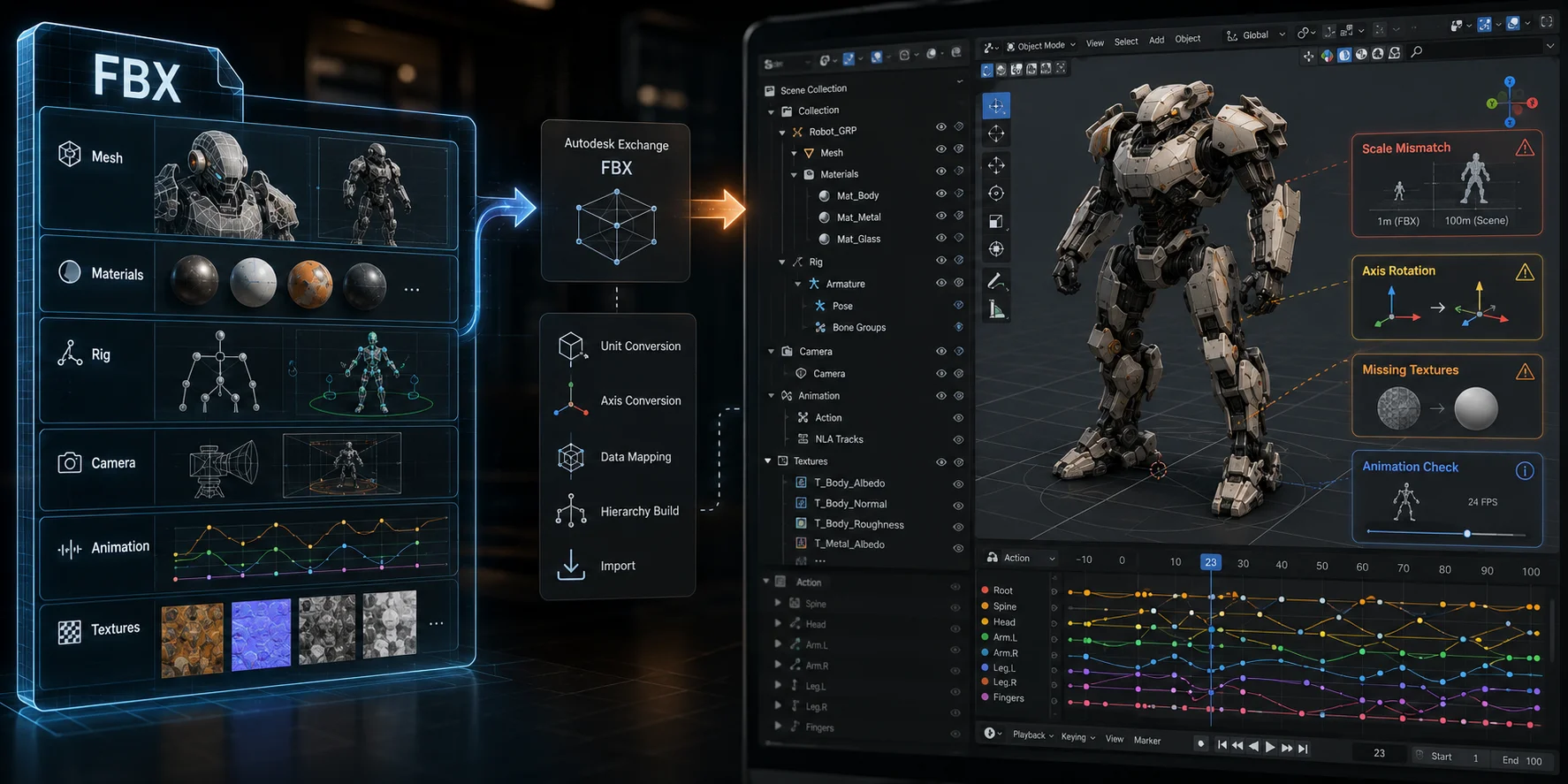Hide the Rig row with its eye icon
Viewport: 1568px width, 784px height.
tap(941, 260)
